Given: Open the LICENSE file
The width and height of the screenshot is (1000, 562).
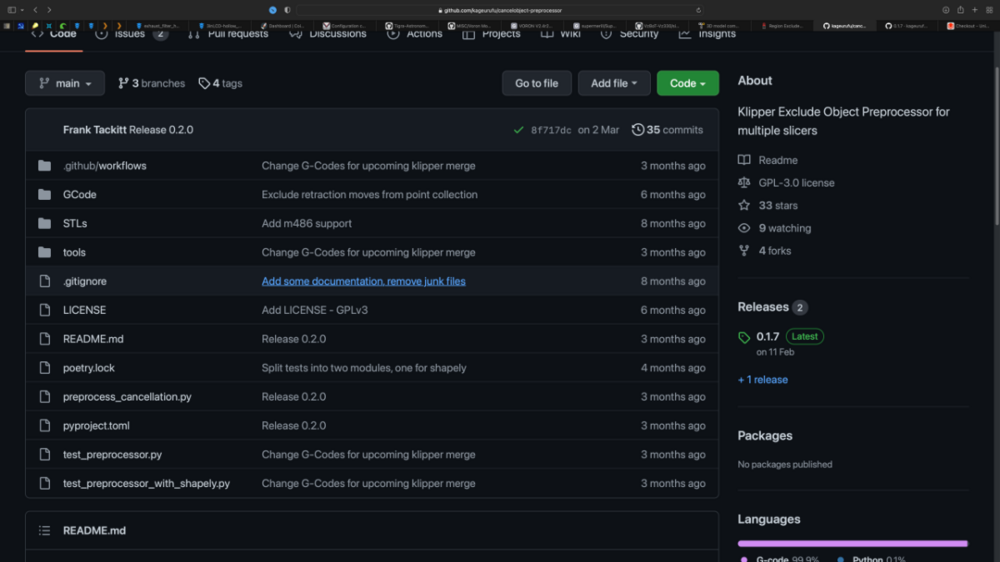Looking at the screenshot, I should (x=84, y=309).
